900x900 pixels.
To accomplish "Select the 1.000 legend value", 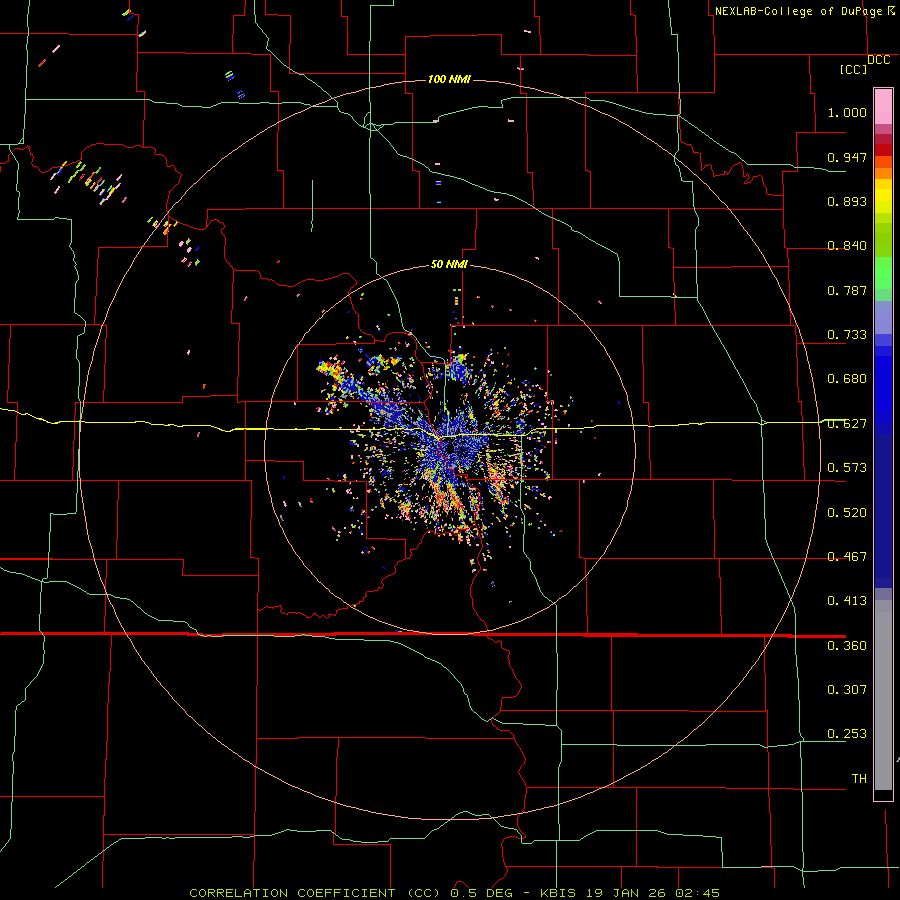I will point(847,112).
